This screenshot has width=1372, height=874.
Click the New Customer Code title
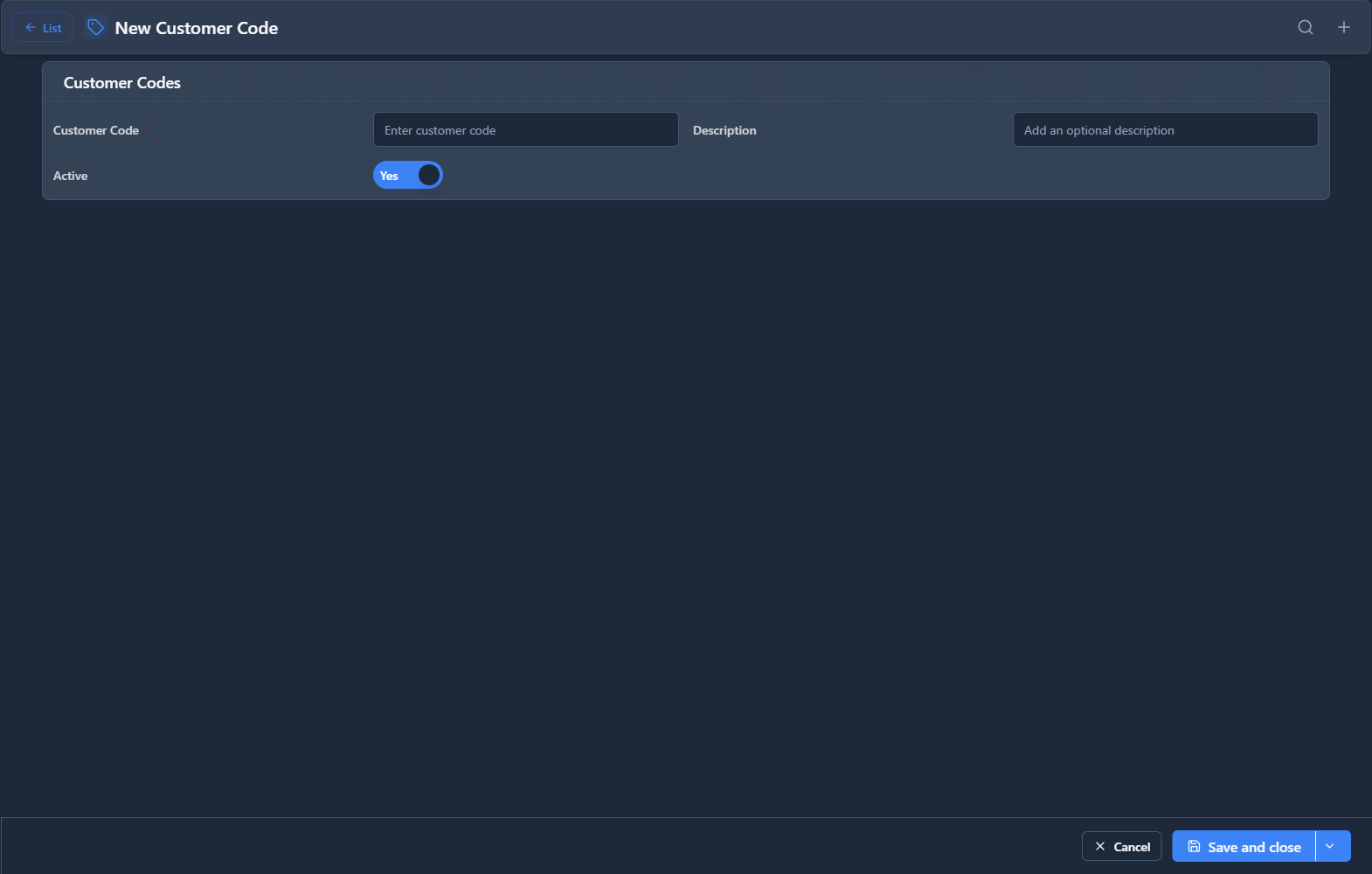pos(197,28)
